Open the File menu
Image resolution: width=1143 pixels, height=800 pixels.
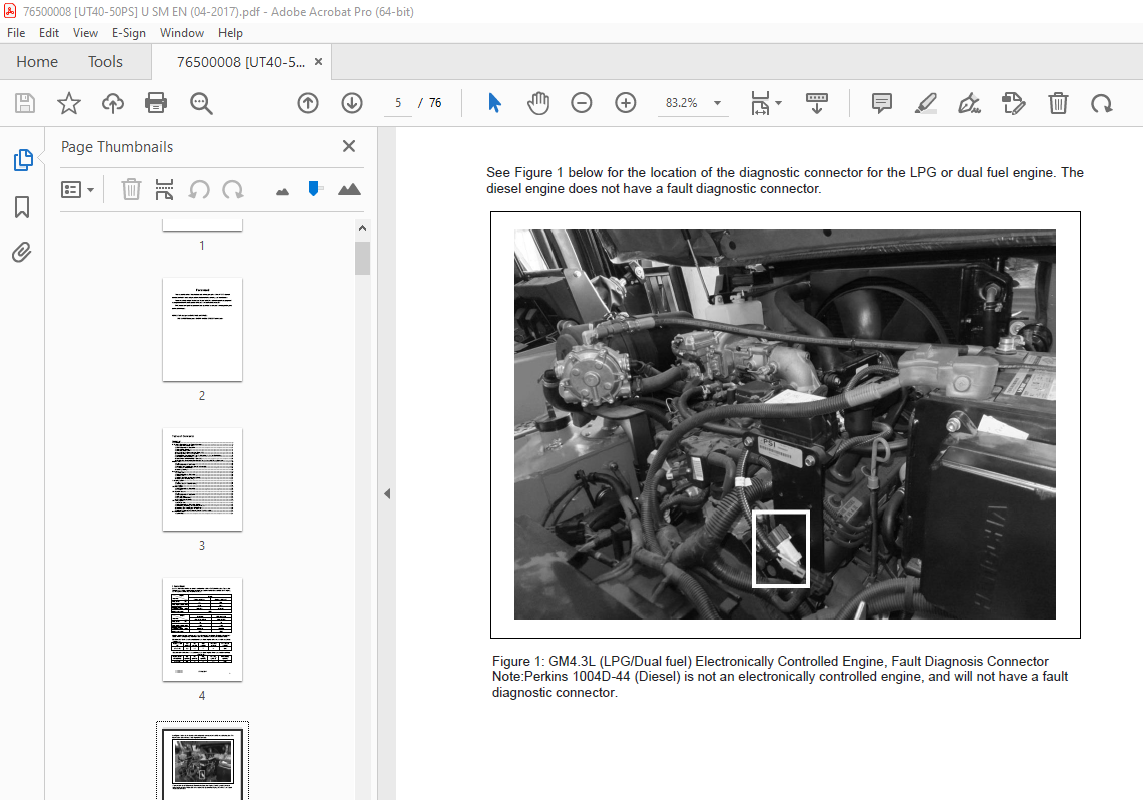16,33
